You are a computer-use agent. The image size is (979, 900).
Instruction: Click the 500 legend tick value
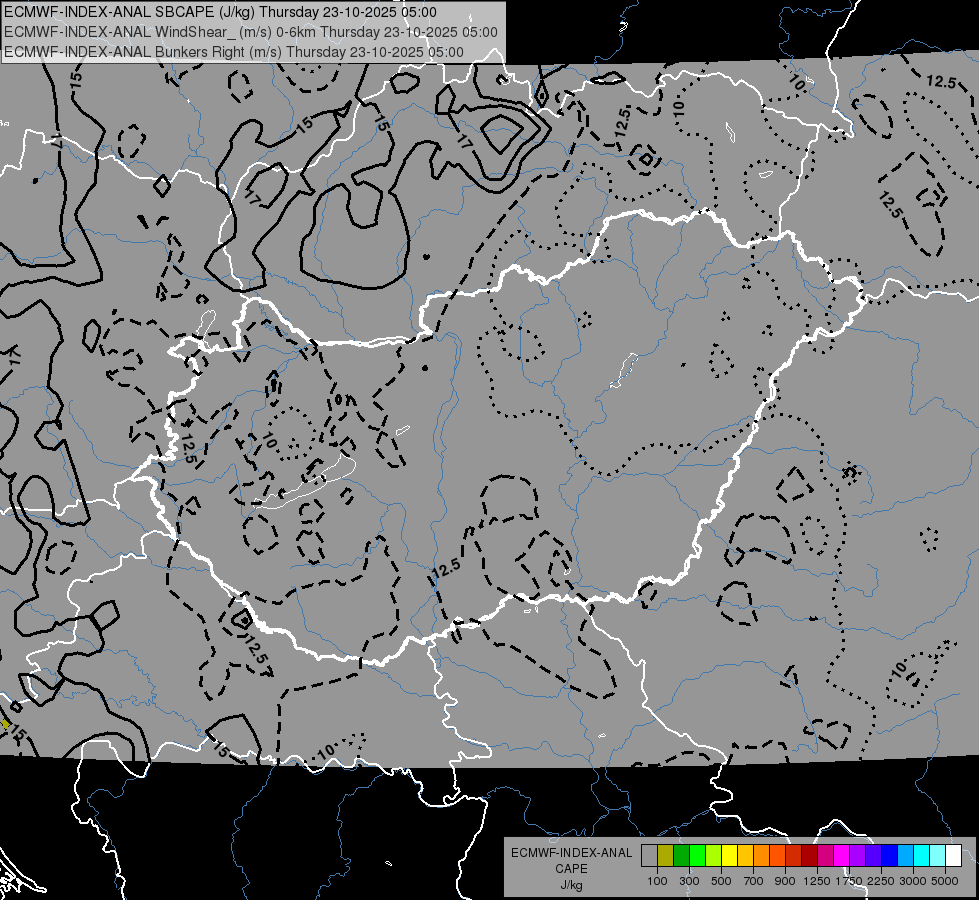tap(721, 881)
